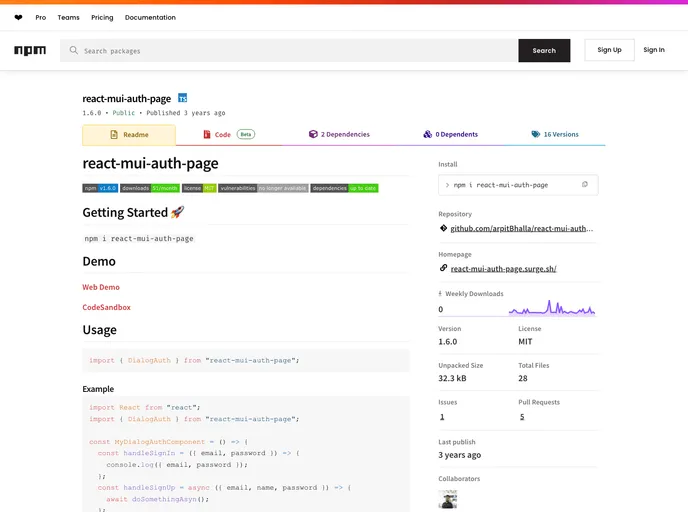Click the red Code tab file icon

pyautogui.click(x=207, y=134)
